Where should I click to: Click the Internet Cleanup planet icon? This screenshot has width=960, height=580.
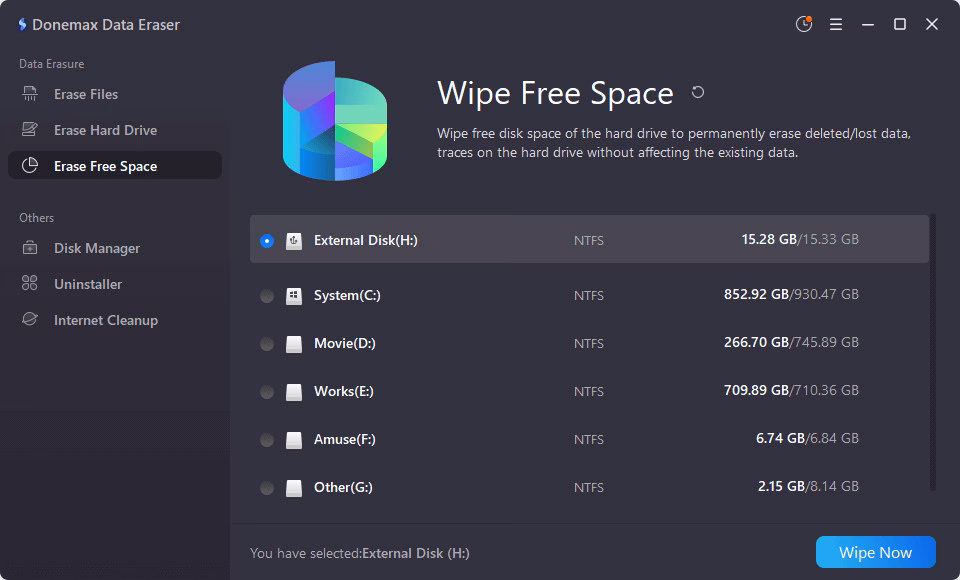coord(29,319)
